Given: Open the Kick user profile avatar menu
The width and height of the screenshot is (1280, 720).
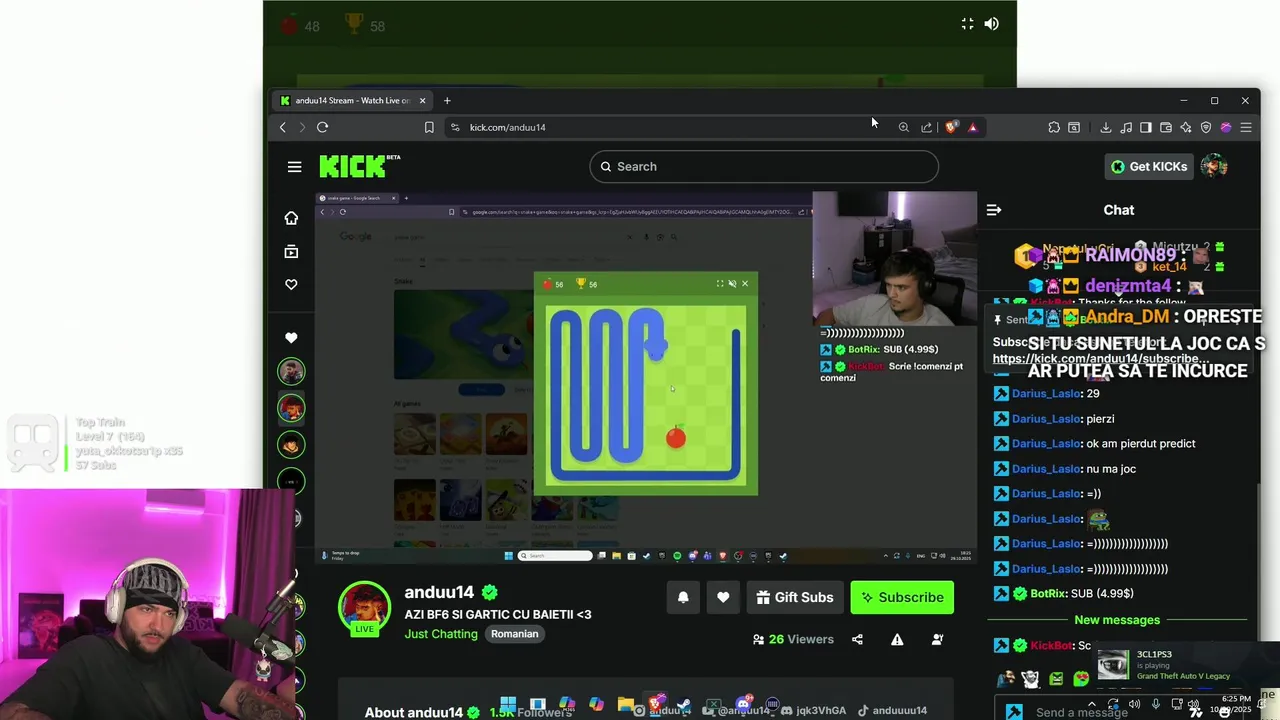Looking at the screenshot, I should (1214, 166).
